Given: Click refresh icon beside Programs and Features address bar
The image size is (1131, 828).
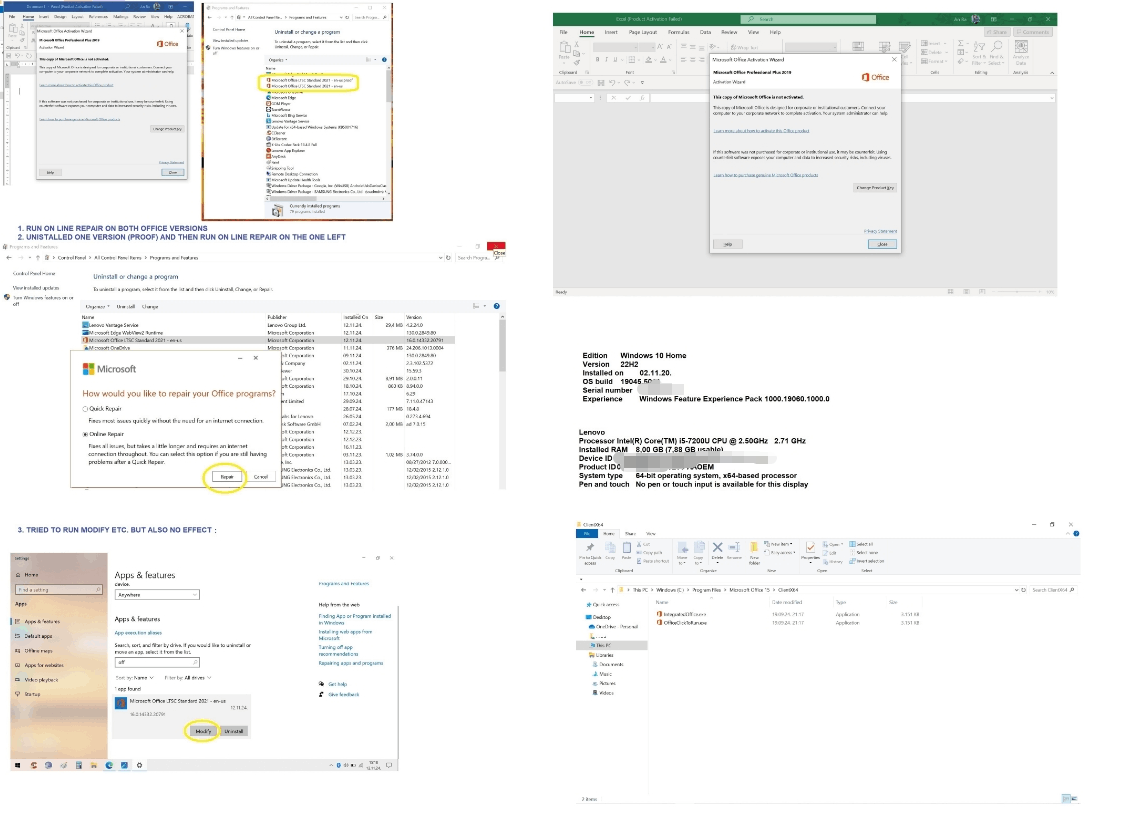Looking at the screenshot, I should (x=448, y=257).
